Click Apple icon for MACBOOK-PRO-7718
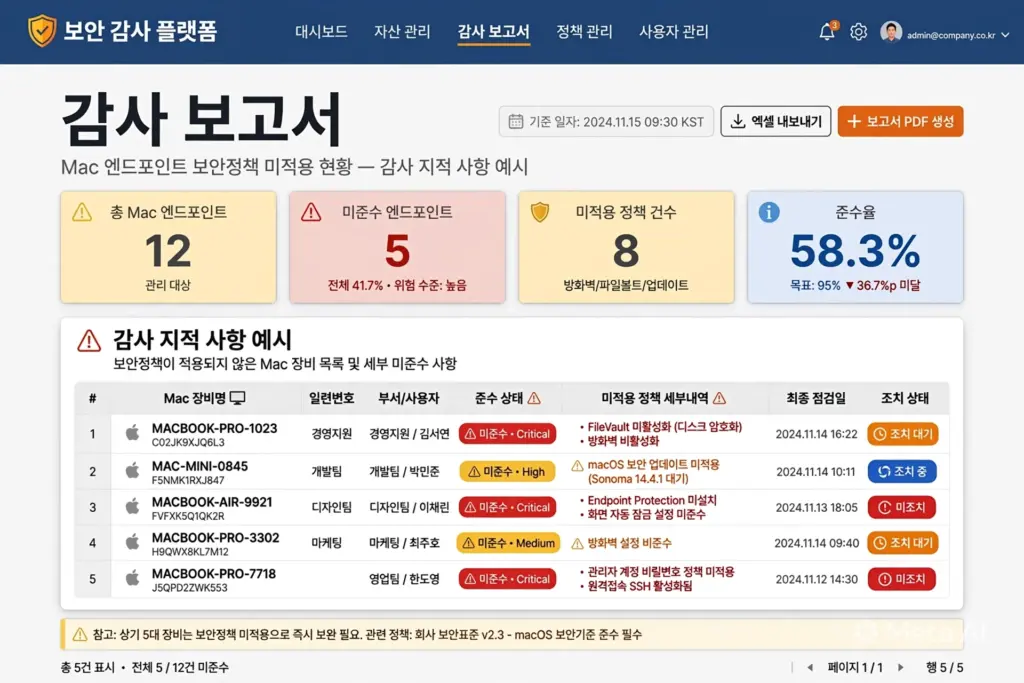The width and height of the screenshot is (1024, 683). tap(133, 577)
